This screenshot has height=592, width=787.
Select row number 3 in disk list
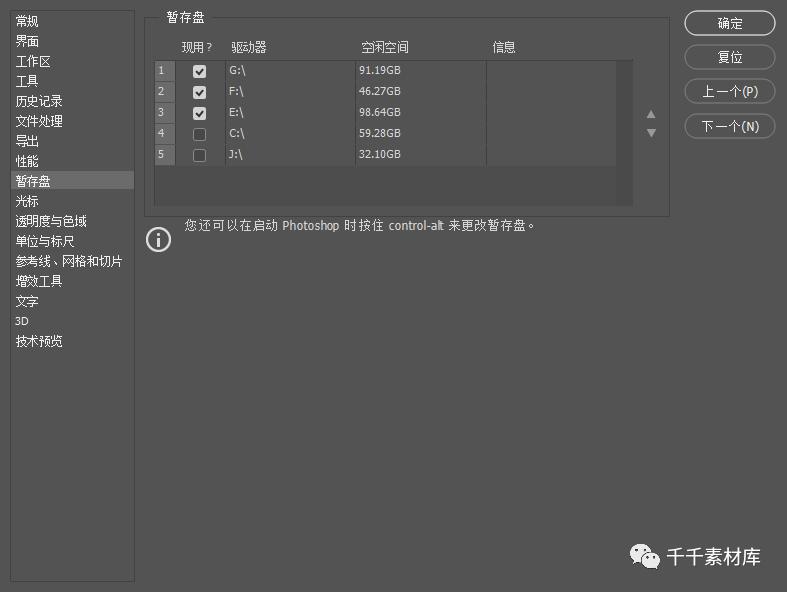point(165,112)
